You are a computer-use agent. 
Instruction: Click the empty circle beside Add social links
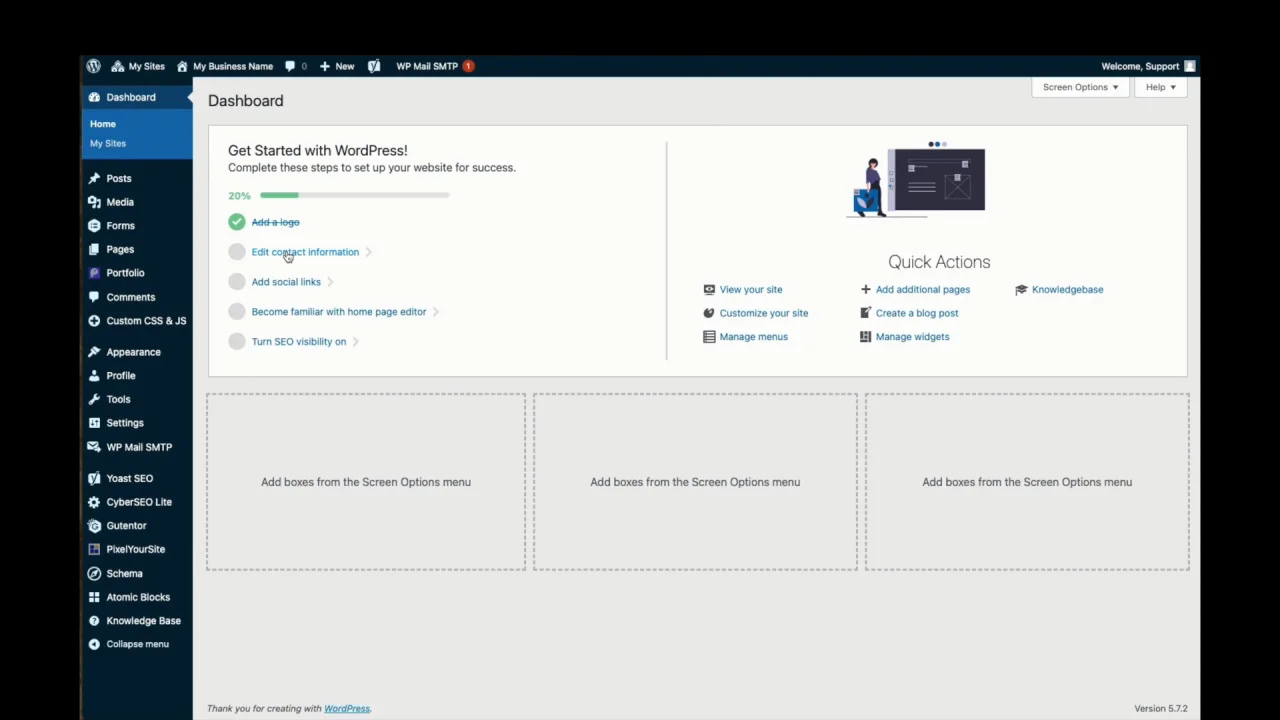(x=236, y=282)
